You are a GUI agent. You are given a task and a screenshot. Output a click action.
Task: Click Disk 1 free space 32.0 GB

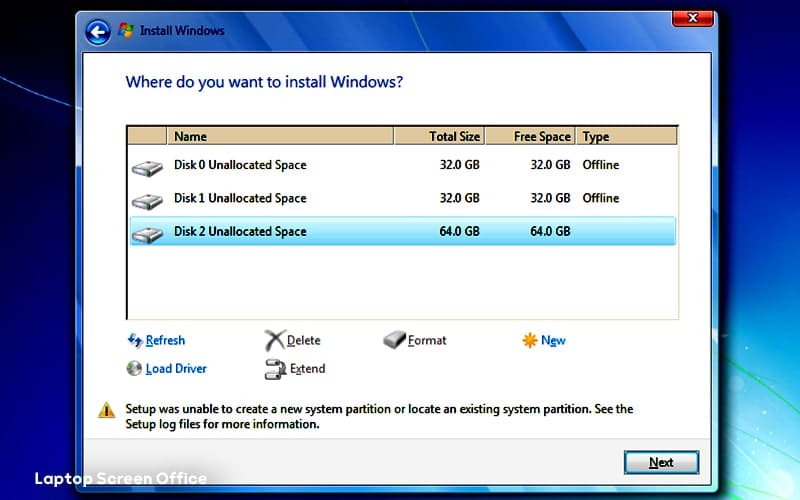[550, 198]
